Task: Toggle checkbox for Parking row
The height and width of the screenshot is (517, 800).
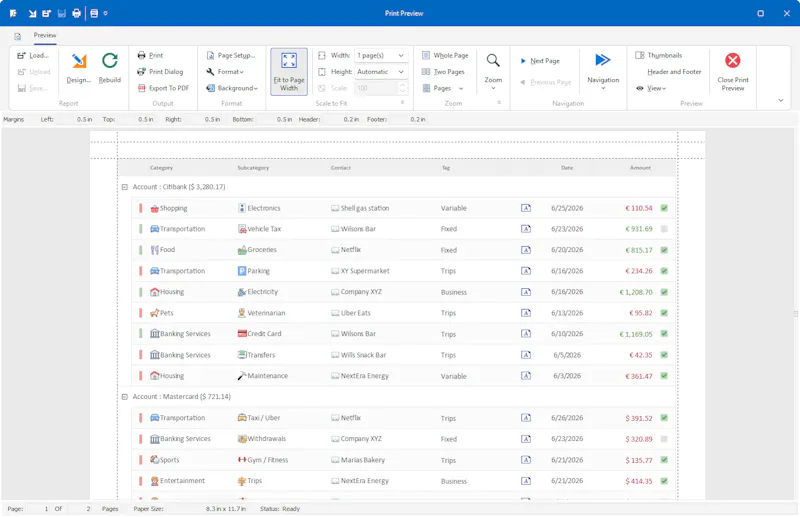Action: pos(664,271)
